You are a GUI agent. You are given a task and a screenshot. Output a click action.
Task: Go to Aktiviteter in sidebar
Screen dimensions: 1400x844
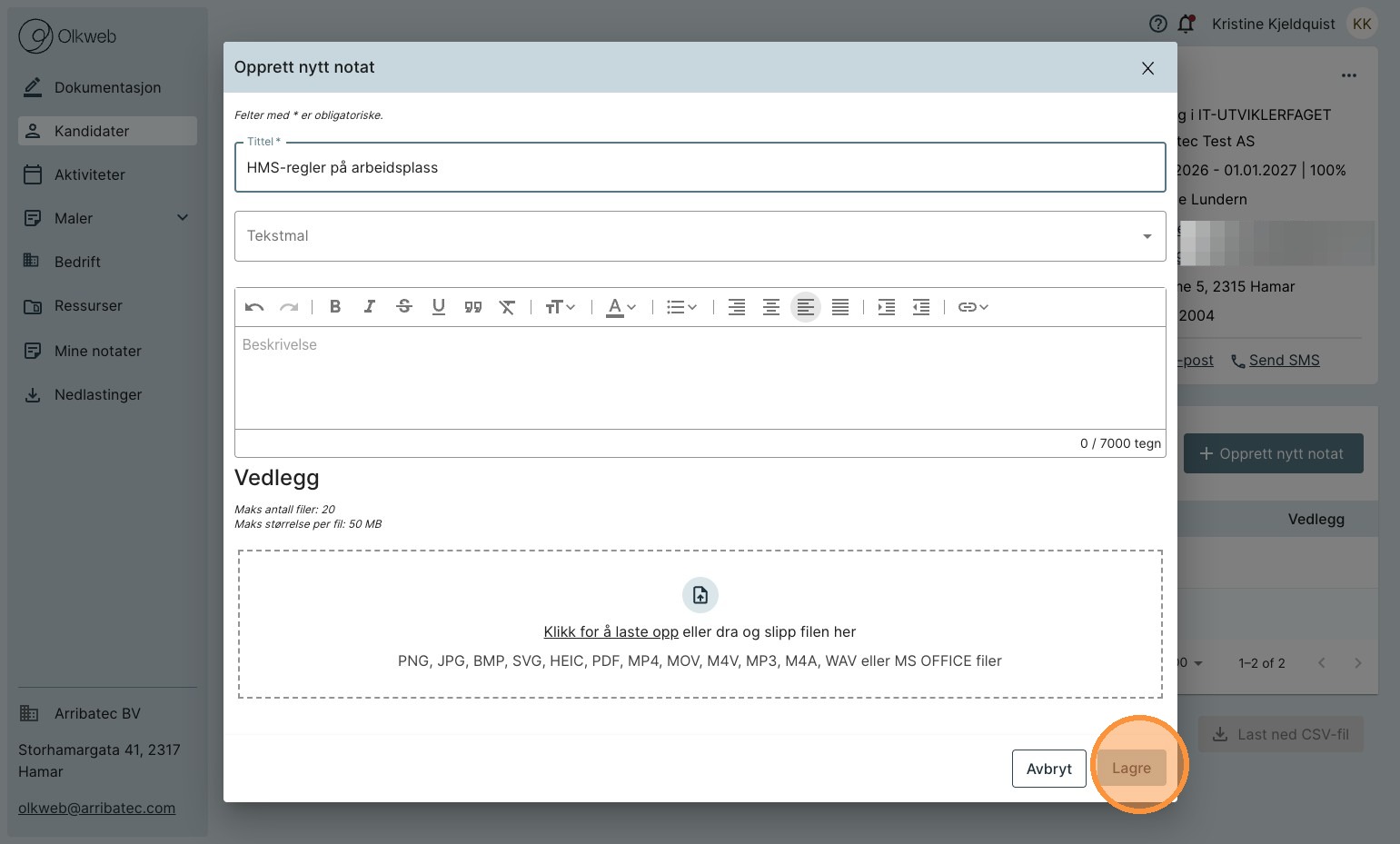tap(90, 174)
